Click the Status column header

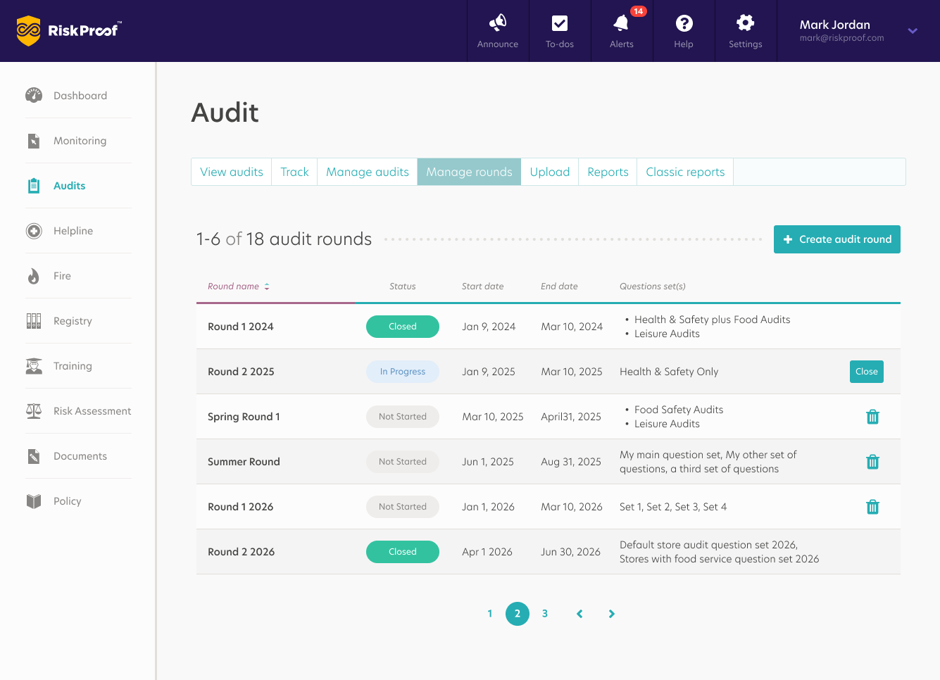pyautogui.click(x=402, y=287)
